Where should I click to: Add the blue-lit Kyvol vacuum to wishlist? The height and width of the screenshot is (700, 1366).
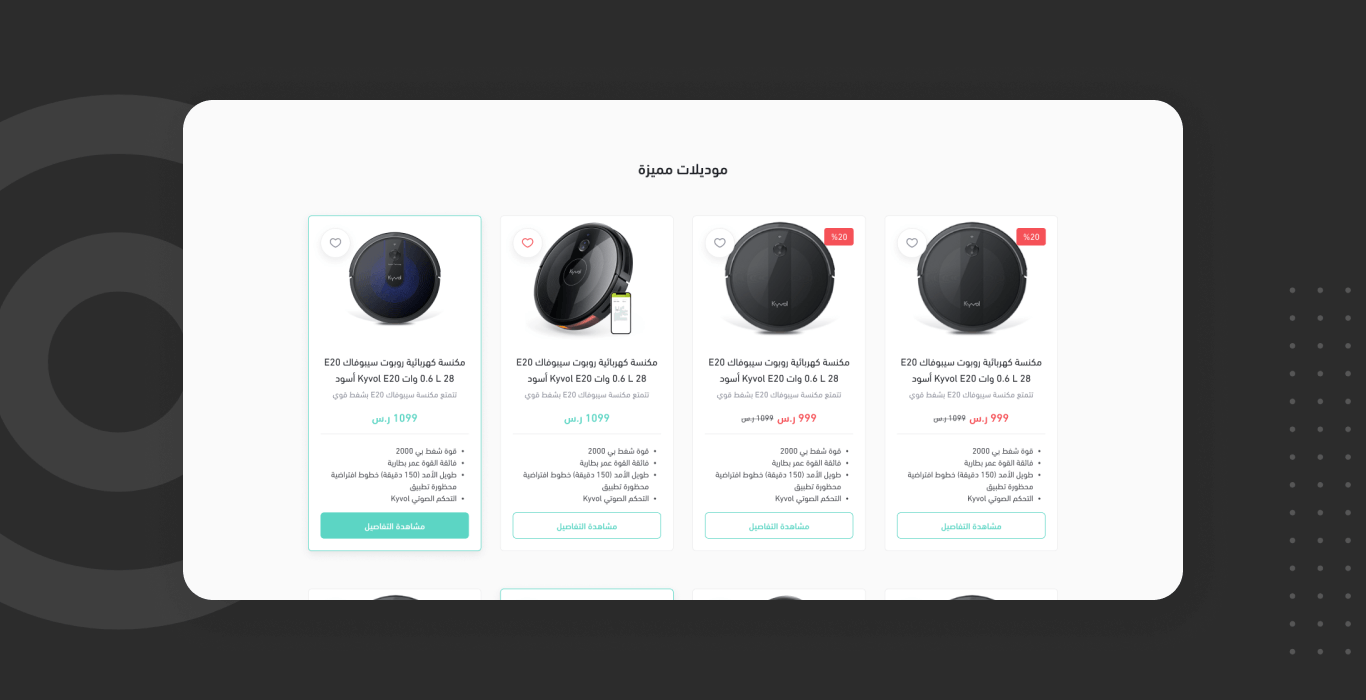coord(335,243)
